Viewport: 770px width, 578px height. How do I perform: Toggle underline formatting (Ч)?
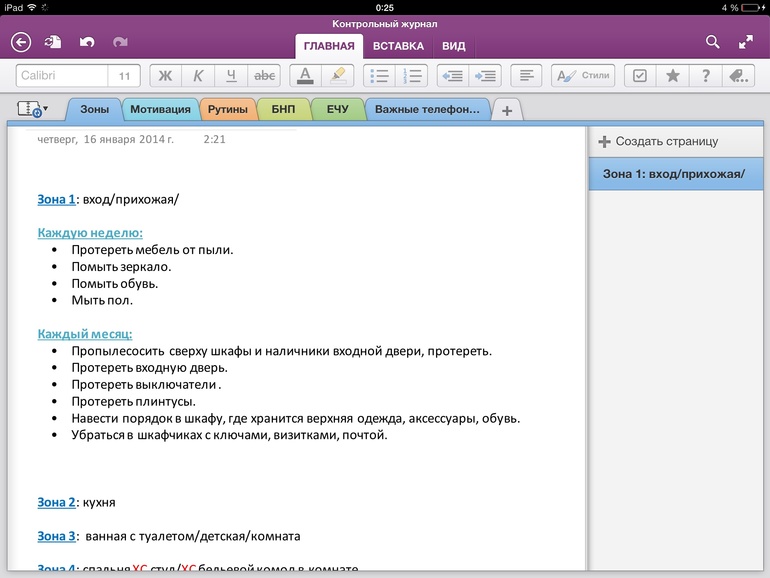coord(231,76)
